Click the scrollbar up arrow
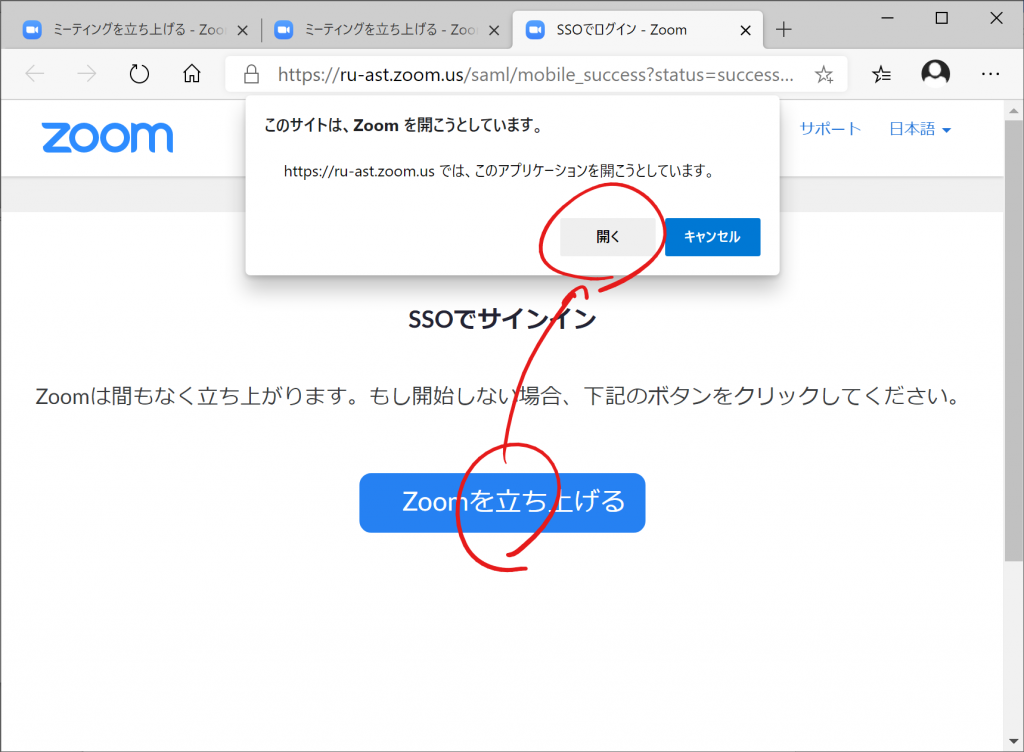This screenshot has height=752, width=1024. tap(1014, 110)
